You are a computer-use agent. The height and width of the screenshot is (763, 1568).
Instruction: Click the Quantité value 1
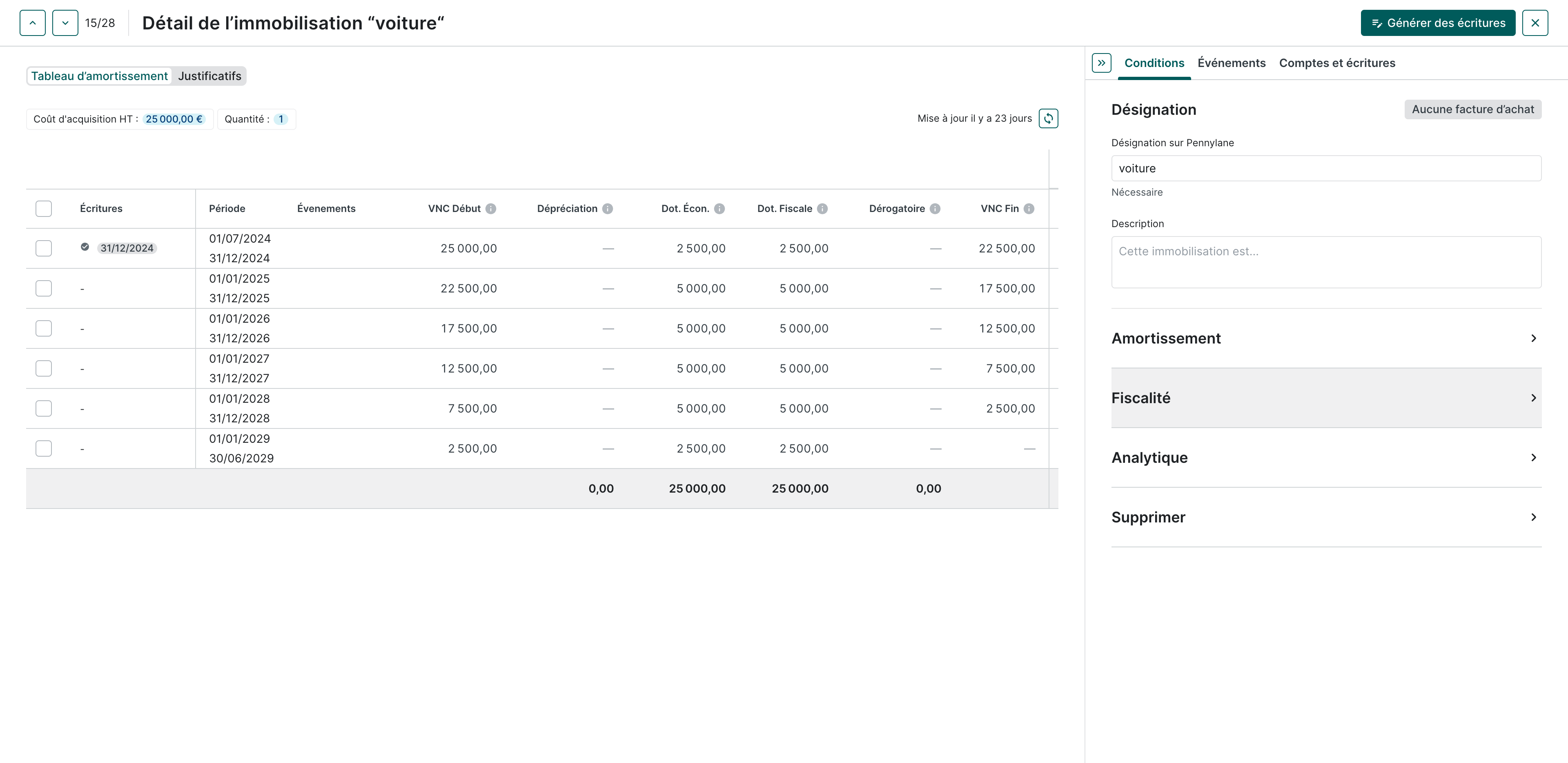coord(281,119)
